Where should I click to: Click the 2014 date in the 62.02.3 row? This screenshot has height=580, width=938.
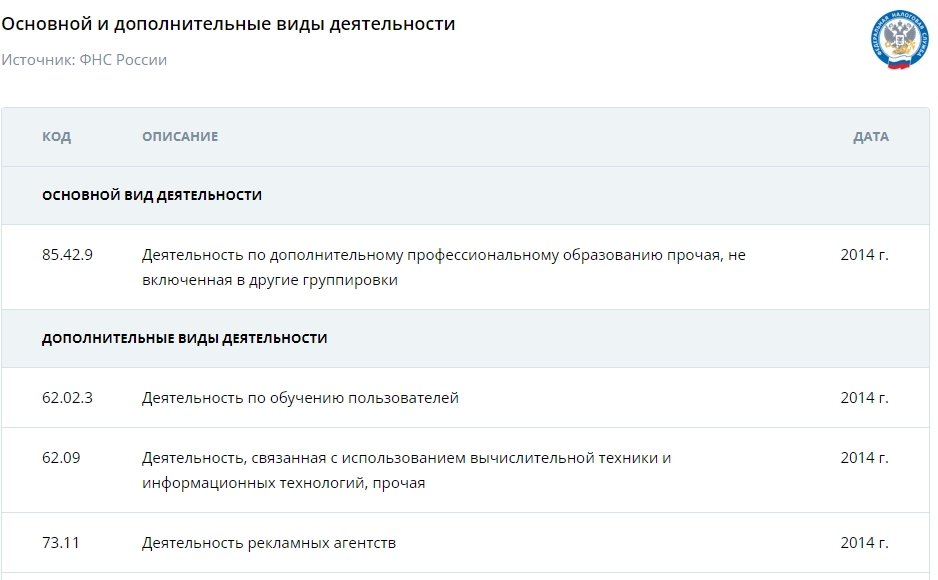click(864, 398)
